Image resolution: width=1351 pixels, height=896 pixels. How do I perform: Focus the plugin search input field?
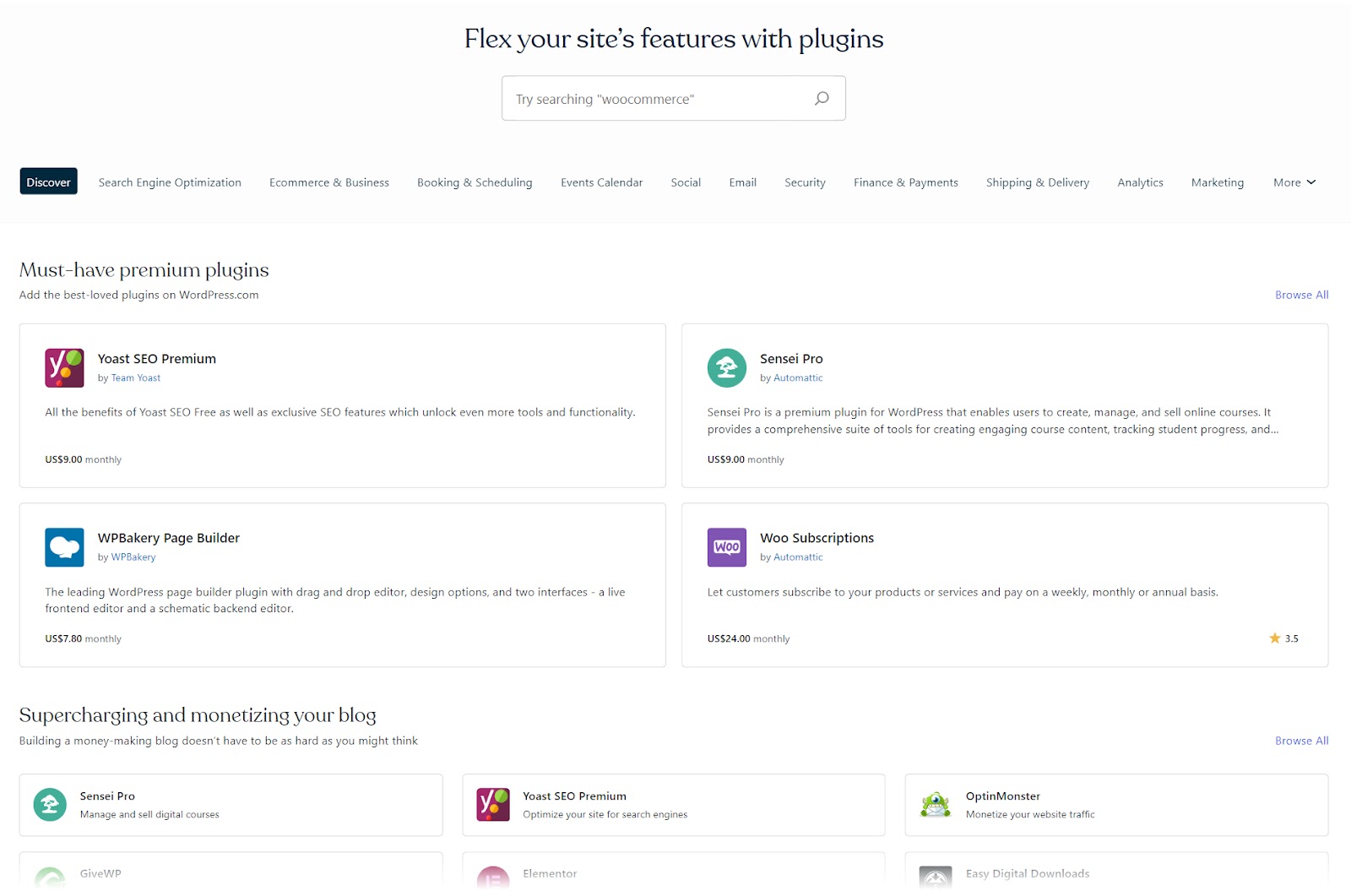coord(659,99)
